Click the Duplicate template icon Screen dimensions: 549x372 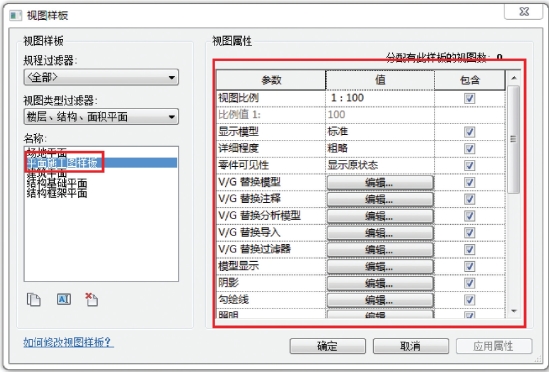(x=34, y=300)
